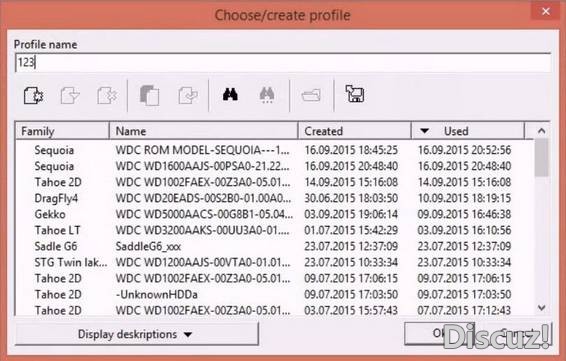
Task: Click the greyed-out copy profile pages icon
Action: click(x=149, y=95)
